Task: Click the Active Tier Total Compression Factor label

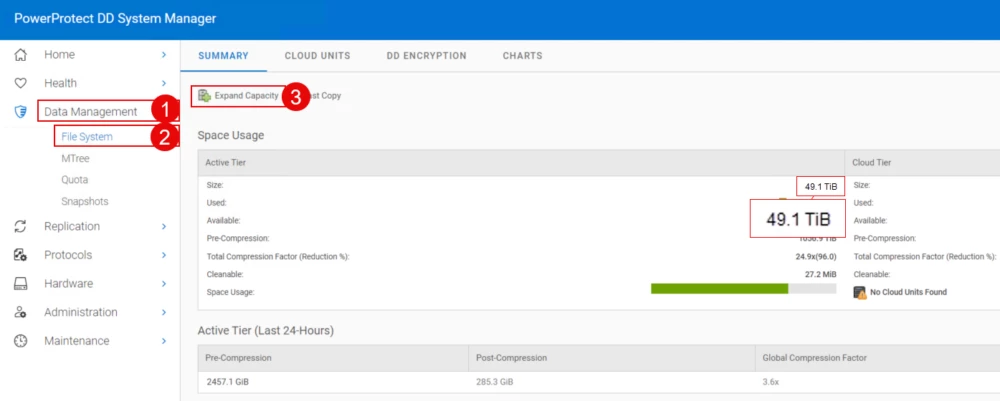Action: [x=278, y=256]
